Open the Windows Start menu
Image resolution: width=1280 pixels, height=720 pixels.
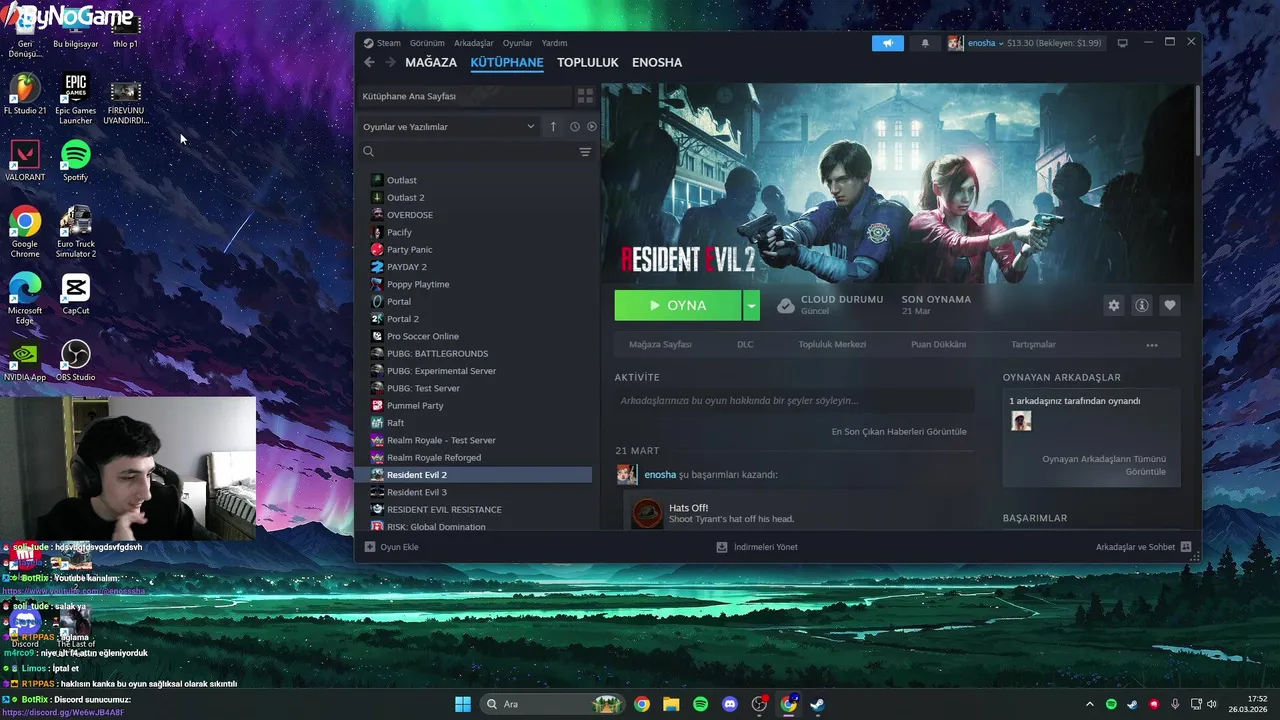(463, 704)
